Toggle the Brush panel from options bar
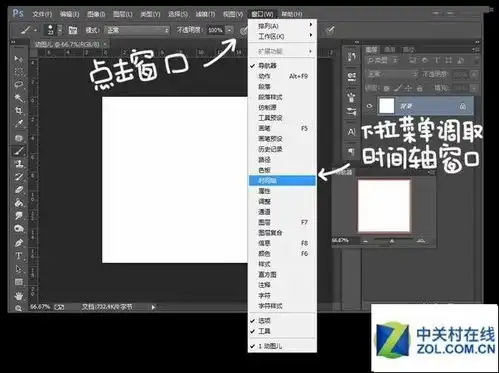Image resolution: width=499 pixels, height=373 pixels. pyautogui.click(x=73, y=30)
